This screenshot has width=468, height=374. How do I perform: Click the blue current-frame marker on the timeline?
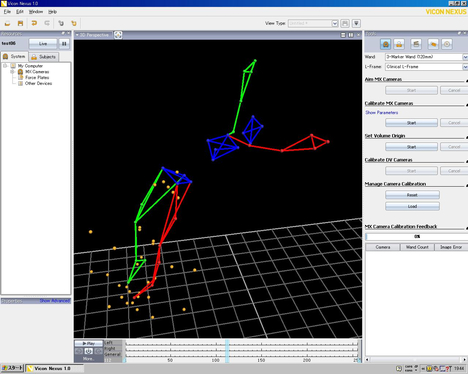pyautogui.click(x=227, y=351)
